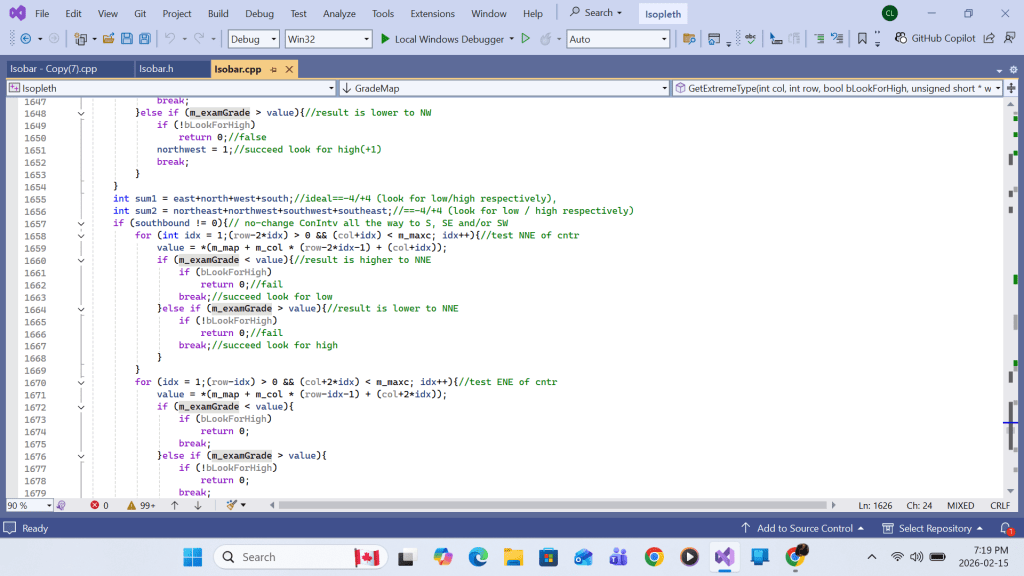
Task: Go to next issue down arrow
Action: point(198,506)
